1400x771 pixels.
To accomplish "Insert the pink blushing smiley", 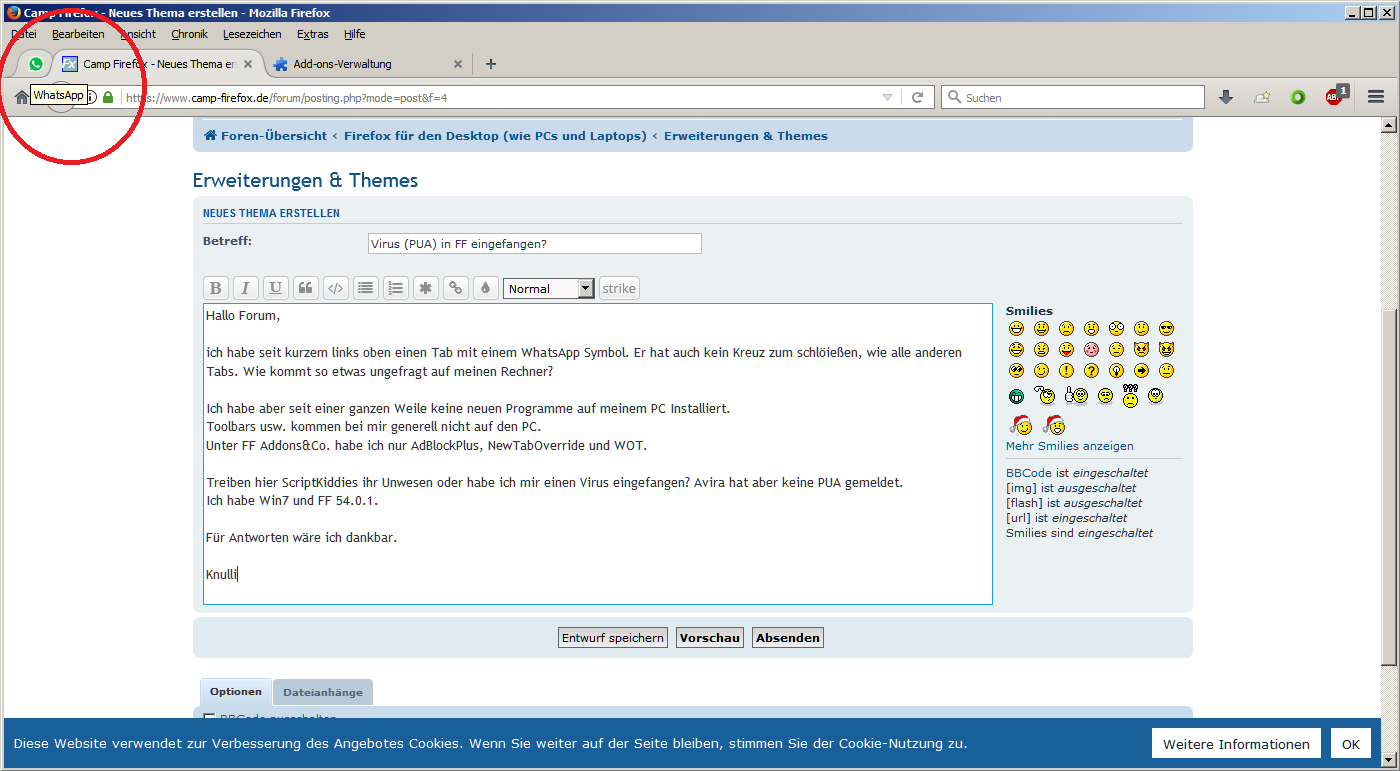I will pos(1091,350).
